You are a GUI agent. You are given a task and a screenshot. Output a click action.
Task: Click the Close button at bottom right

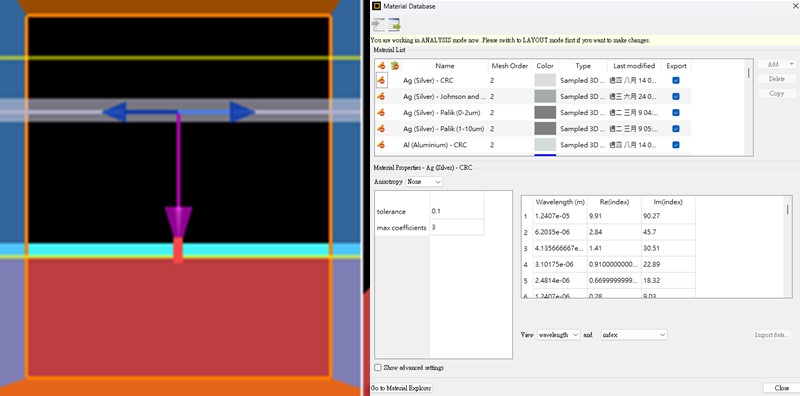(781, 388)
